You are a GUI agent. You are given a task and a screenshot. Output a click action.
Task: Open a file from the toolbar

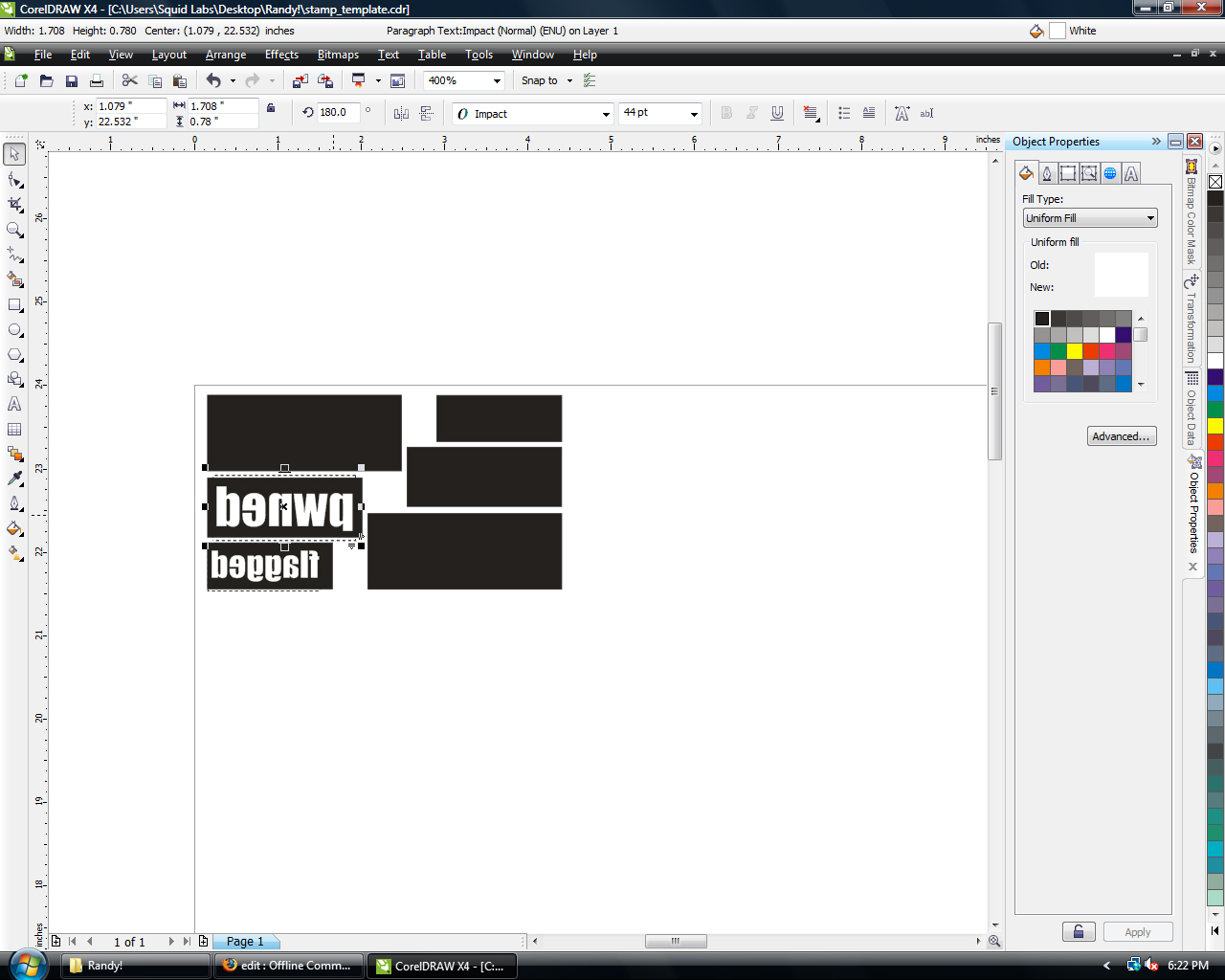click(46, 81)
